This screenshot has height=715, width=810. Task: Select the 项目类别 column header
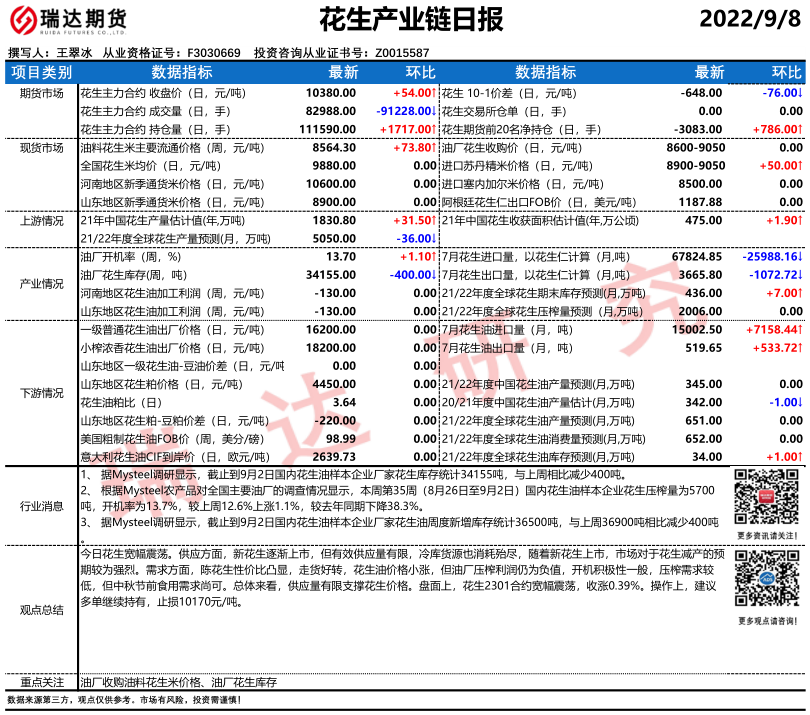pyautogui.click(x=41, y=72)
